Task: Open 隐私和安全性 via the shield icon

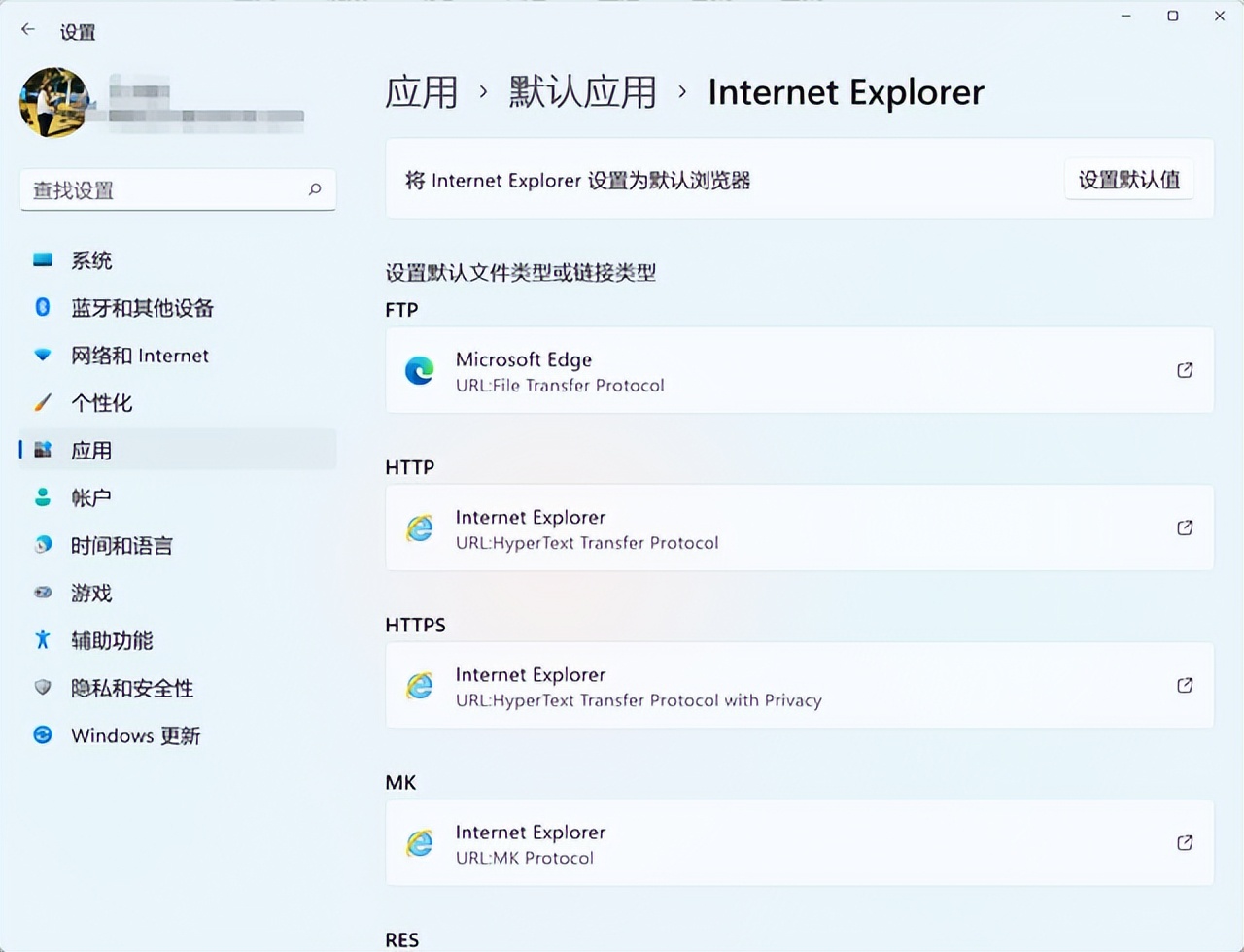Action: pyautogui.click(x=43, y=688)
